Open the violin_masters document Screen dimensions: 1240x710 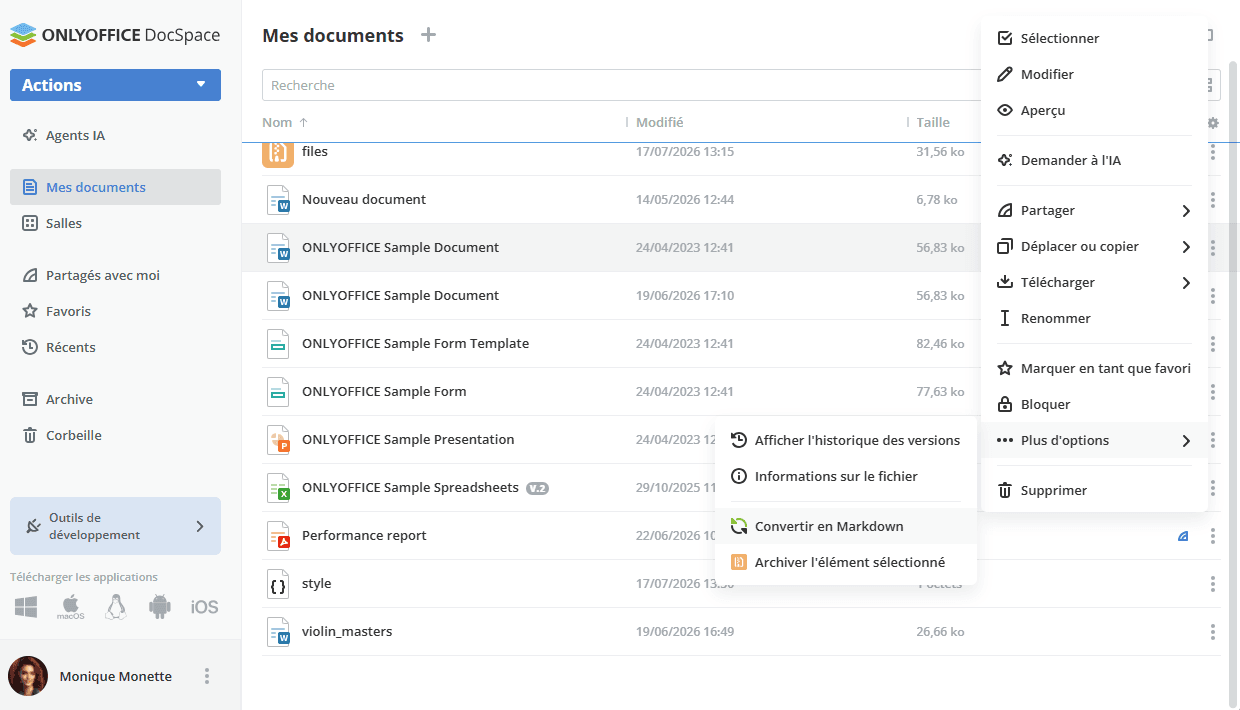click(x=347, y=631)
